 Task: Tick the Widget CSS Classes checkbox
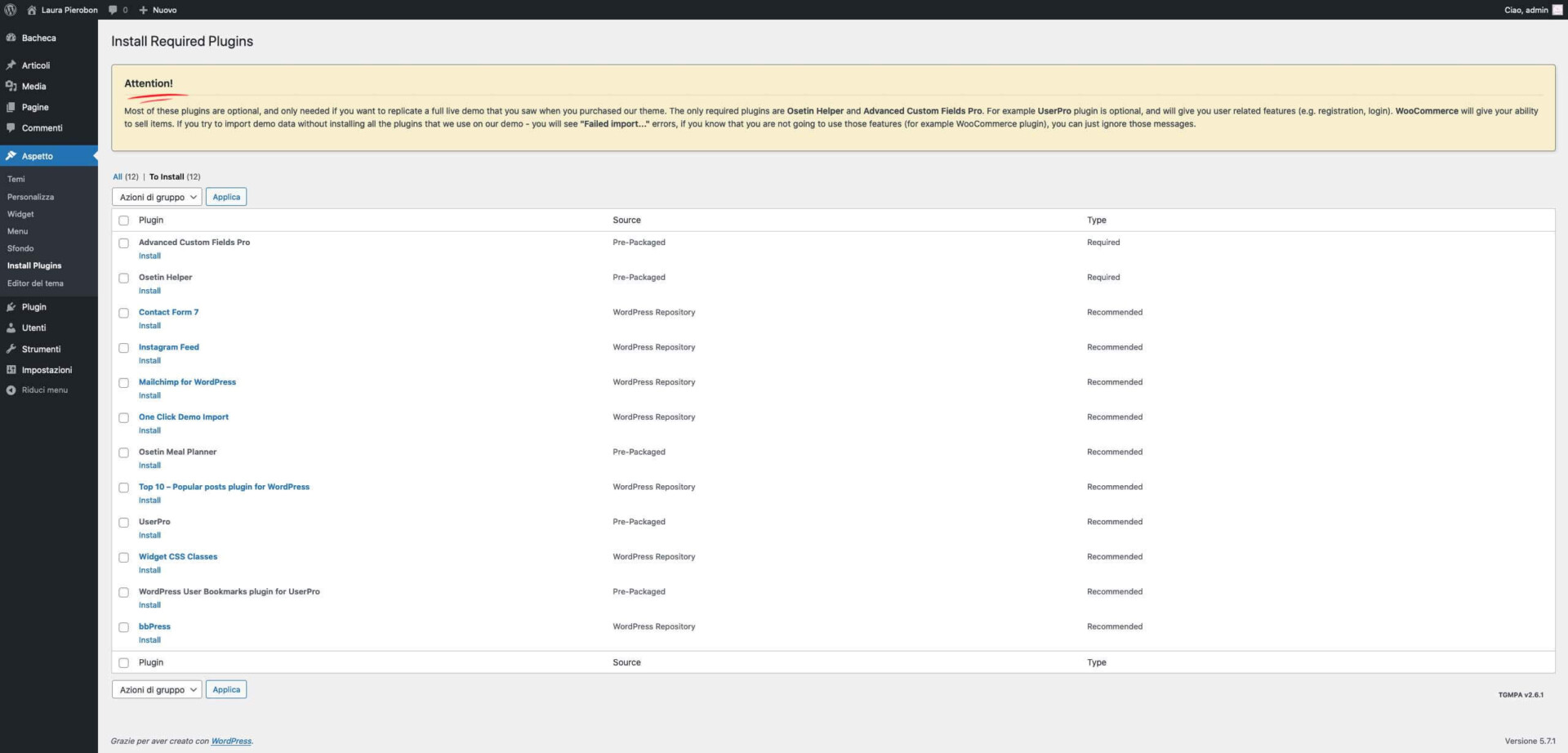(124, 558)
